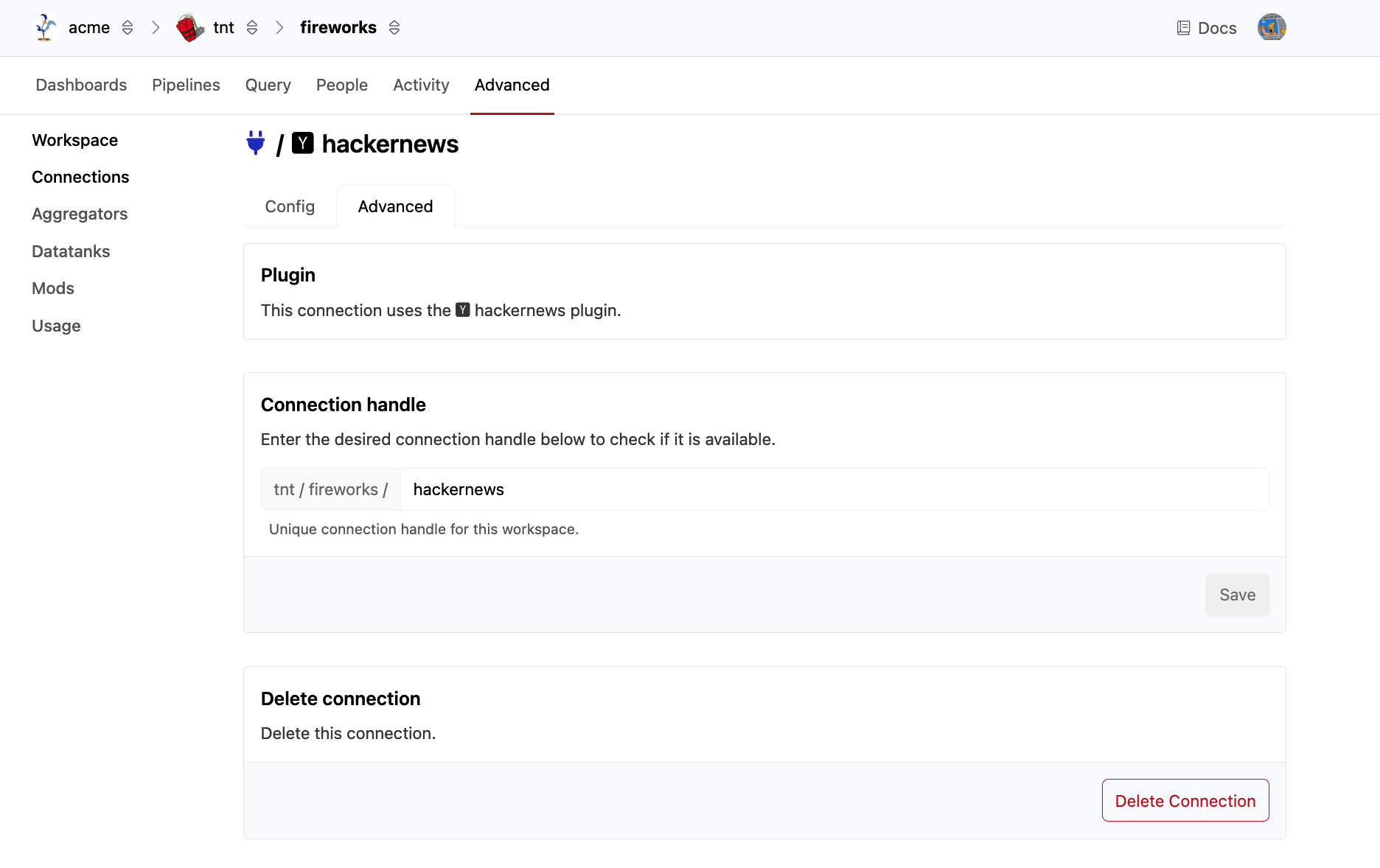The image size is (1380, 868).
Task: Click the Y hackernews logo in the heading
Action: pyautogui.click(x=302, y=143)
